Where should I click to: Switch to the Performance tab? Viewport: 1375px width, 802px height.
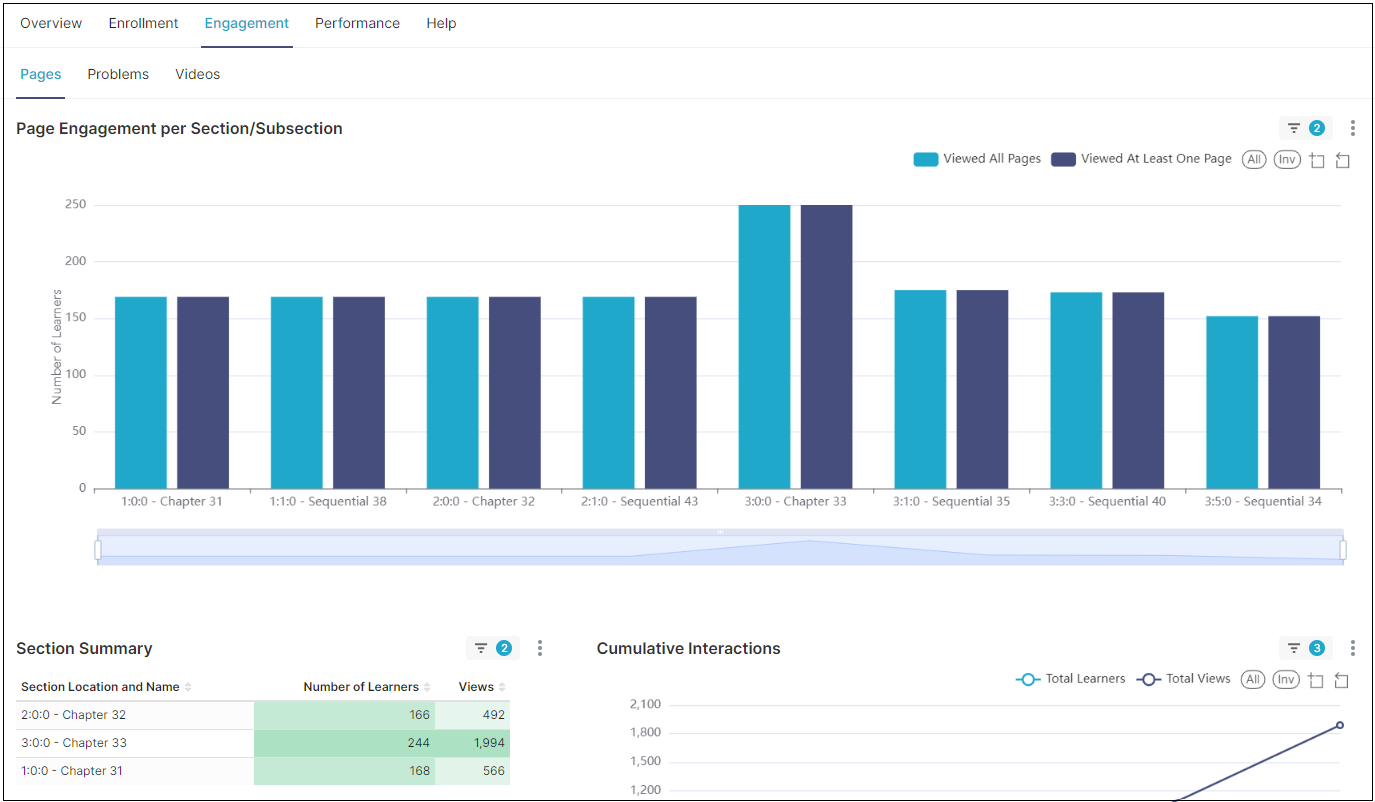click(x=357, y=23)
